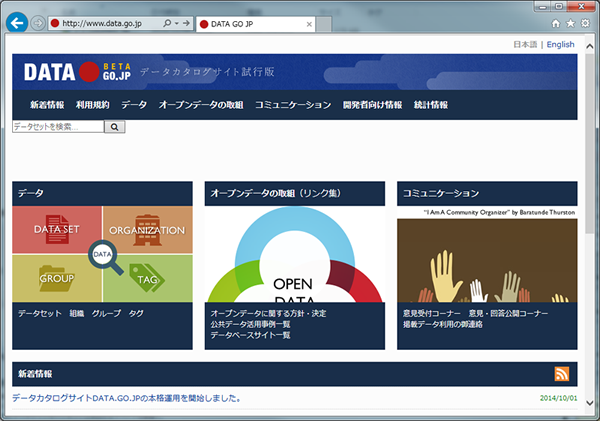Viewport: 600px width, 421px height.
Task: Open データ menu item
Action: click(x=134, y=105)
